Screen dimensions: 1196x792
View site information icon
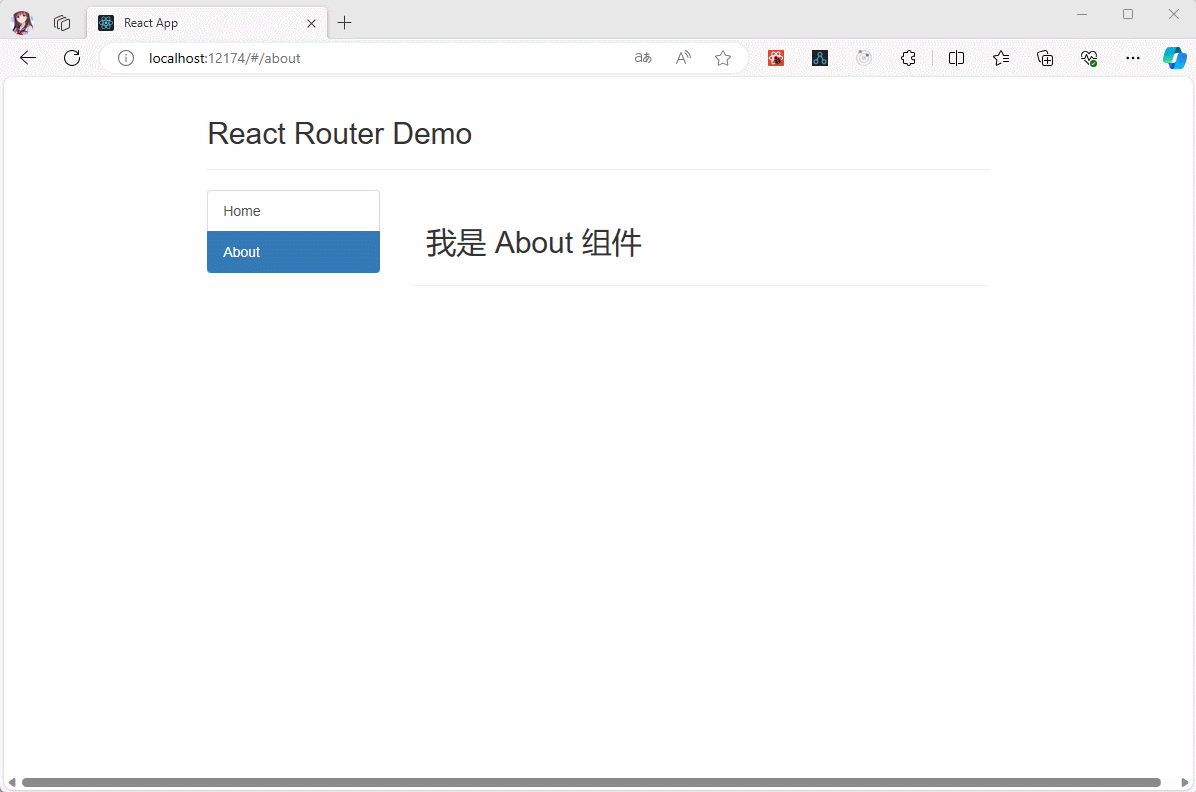[x=126, y=58]
